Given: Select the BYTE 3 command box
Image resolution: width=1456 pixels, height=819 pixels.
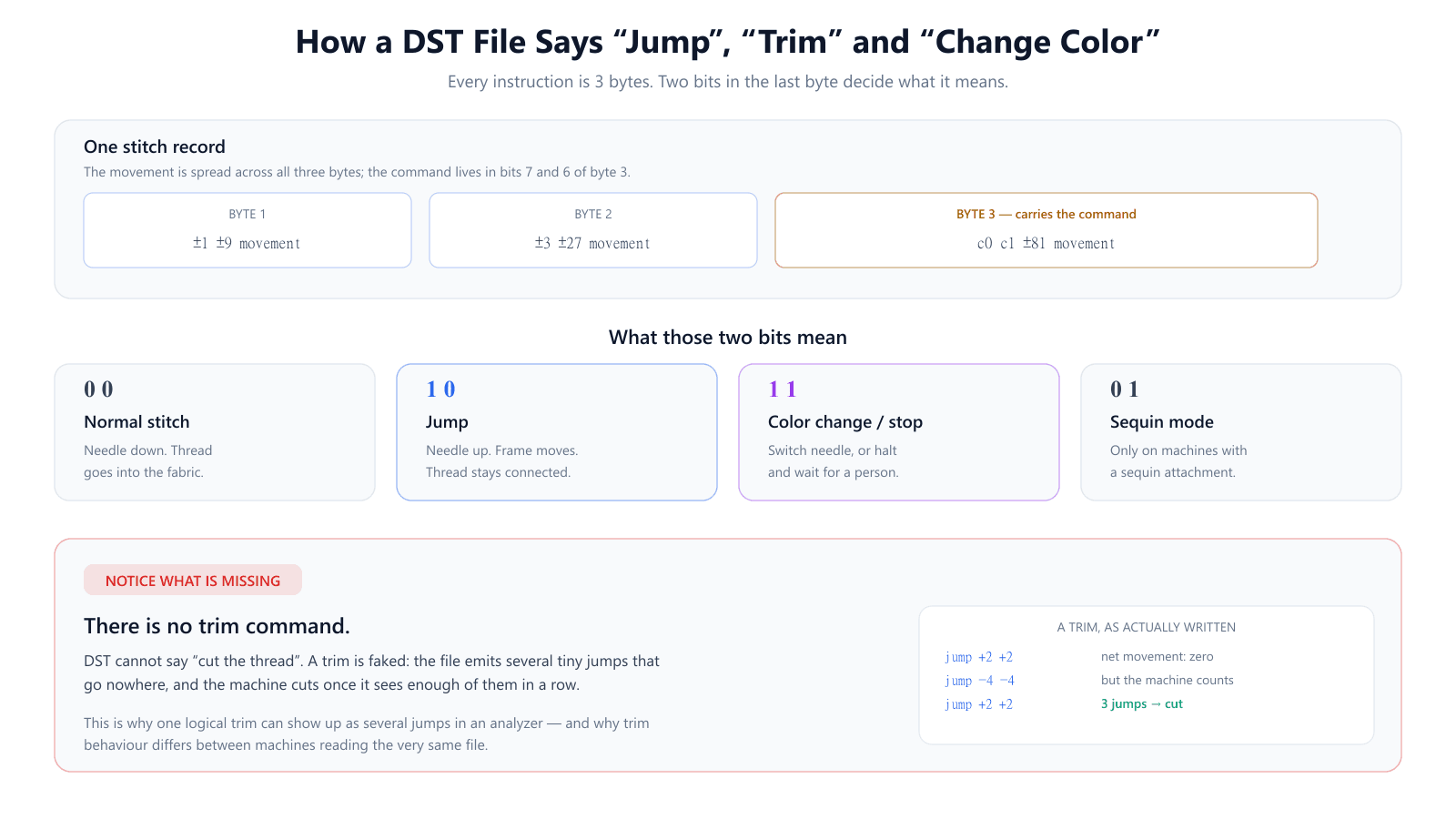Looking at the screenshot, I should [x=1046, y=230].
